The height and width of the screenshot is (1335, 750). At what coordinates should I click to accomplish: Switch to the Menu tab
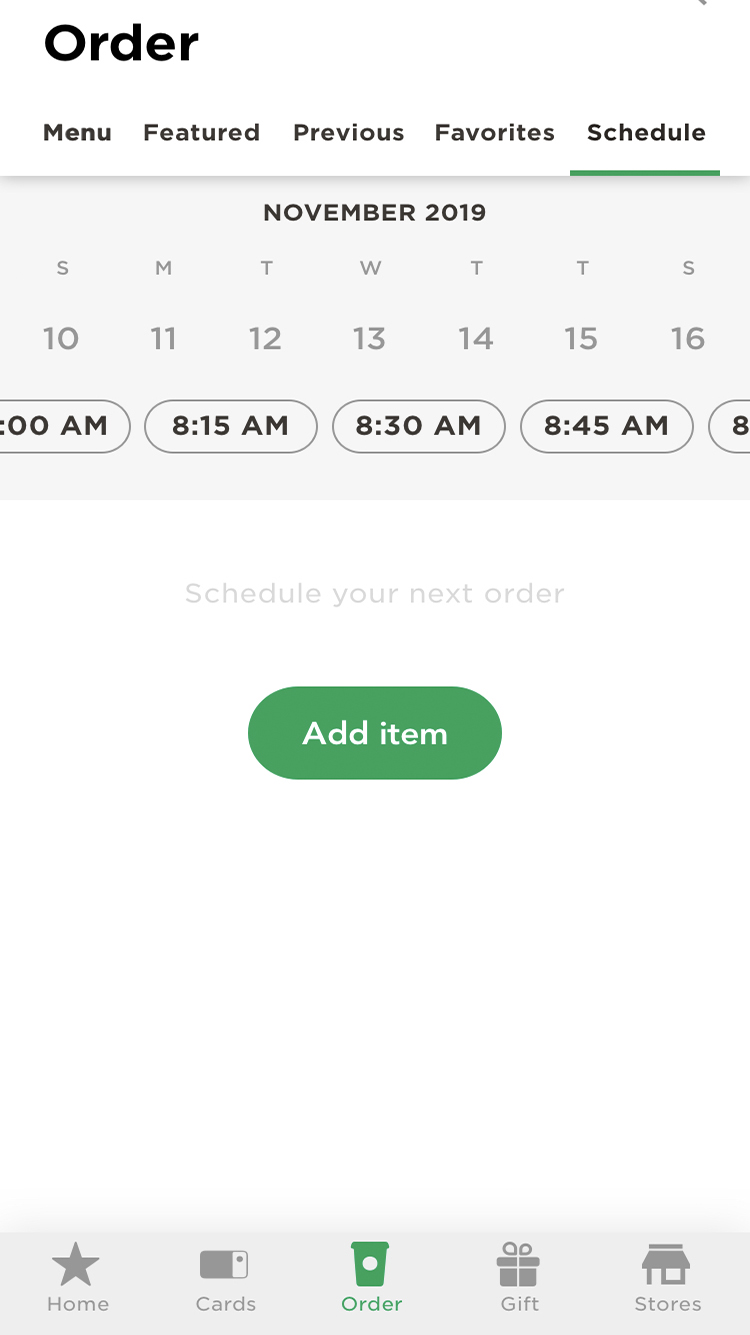[77, 133]
